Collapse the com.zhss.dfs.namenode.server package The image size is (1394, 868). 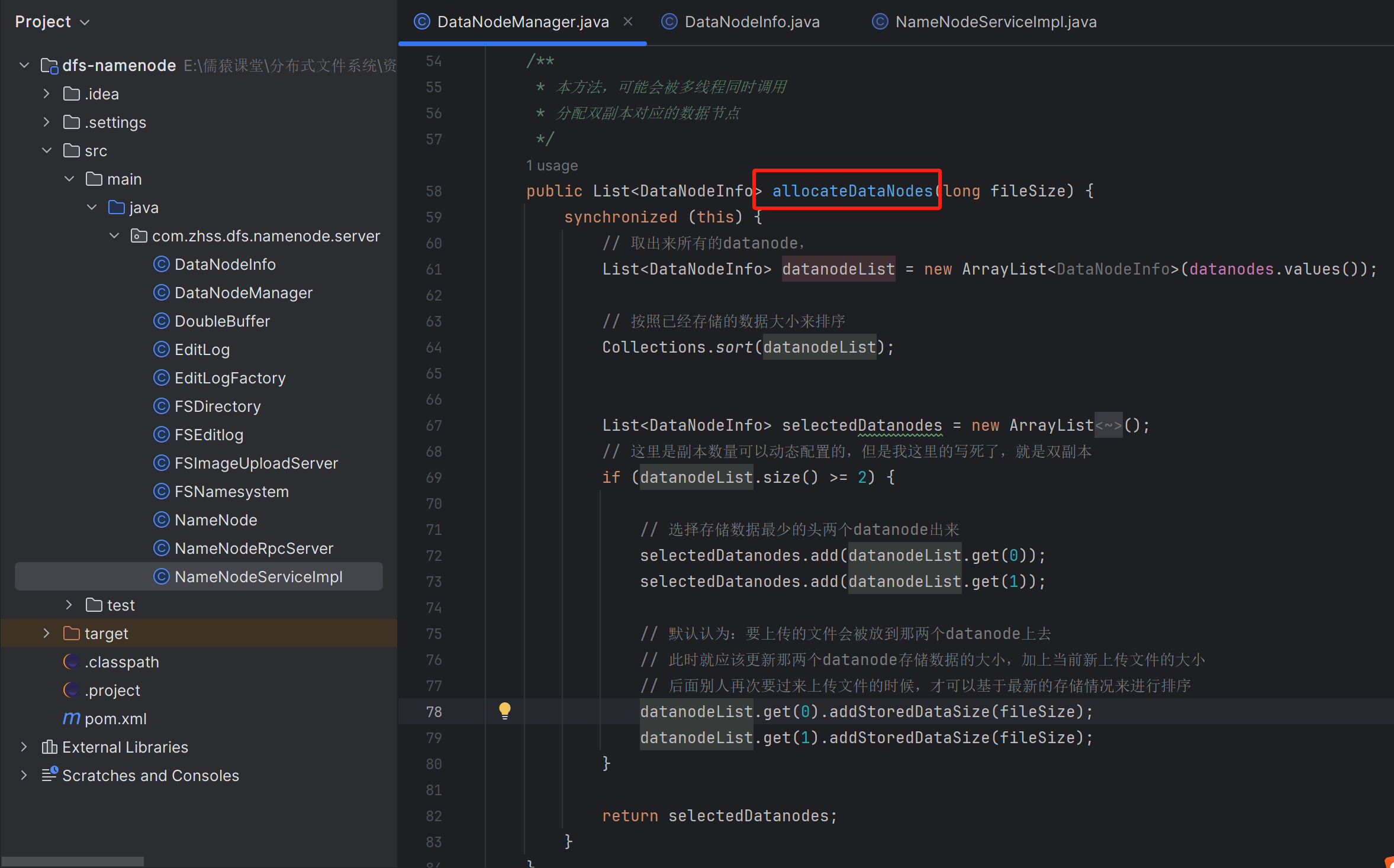click(114, 235)
